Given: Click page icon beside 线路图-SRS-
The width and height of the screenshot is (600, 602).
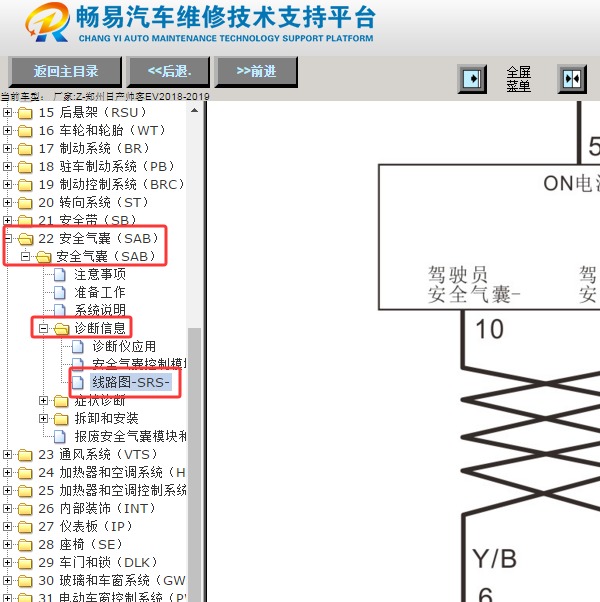Looking at the screenshot, I should pos(78,383).
